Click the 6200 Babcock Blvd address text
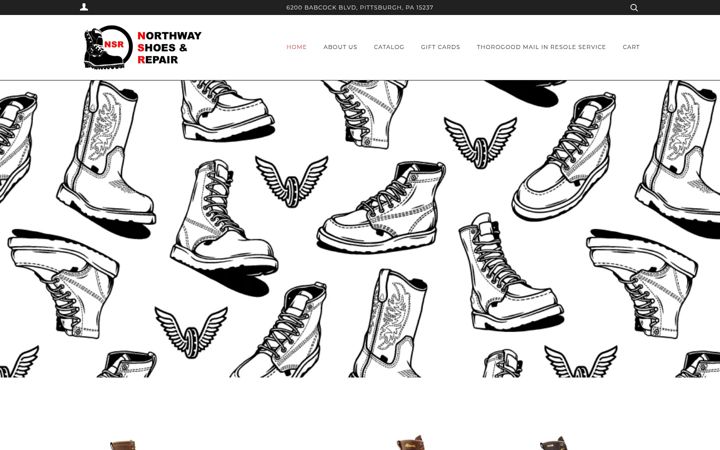 pos(360,7)
